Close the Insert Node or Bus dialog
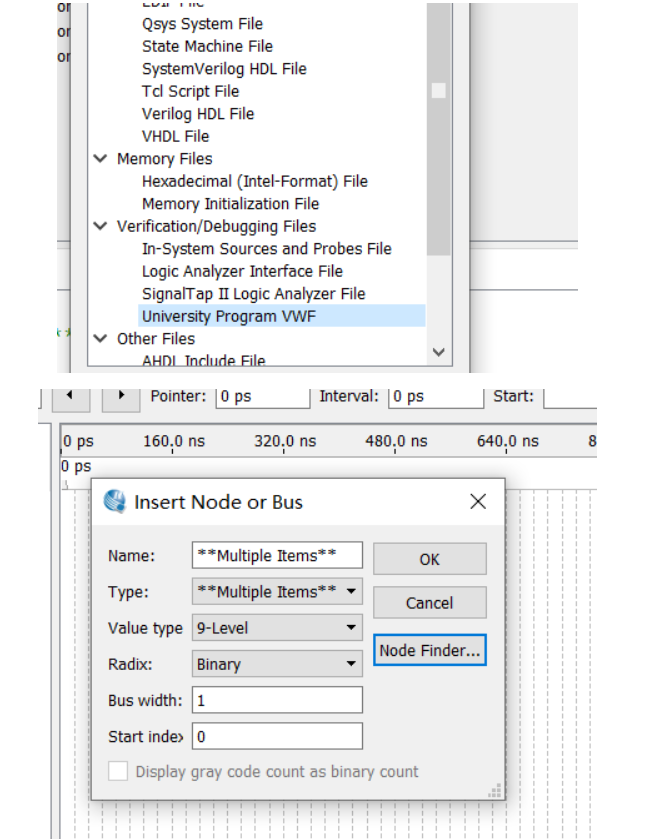664x839 pixels. coord(478,501)
